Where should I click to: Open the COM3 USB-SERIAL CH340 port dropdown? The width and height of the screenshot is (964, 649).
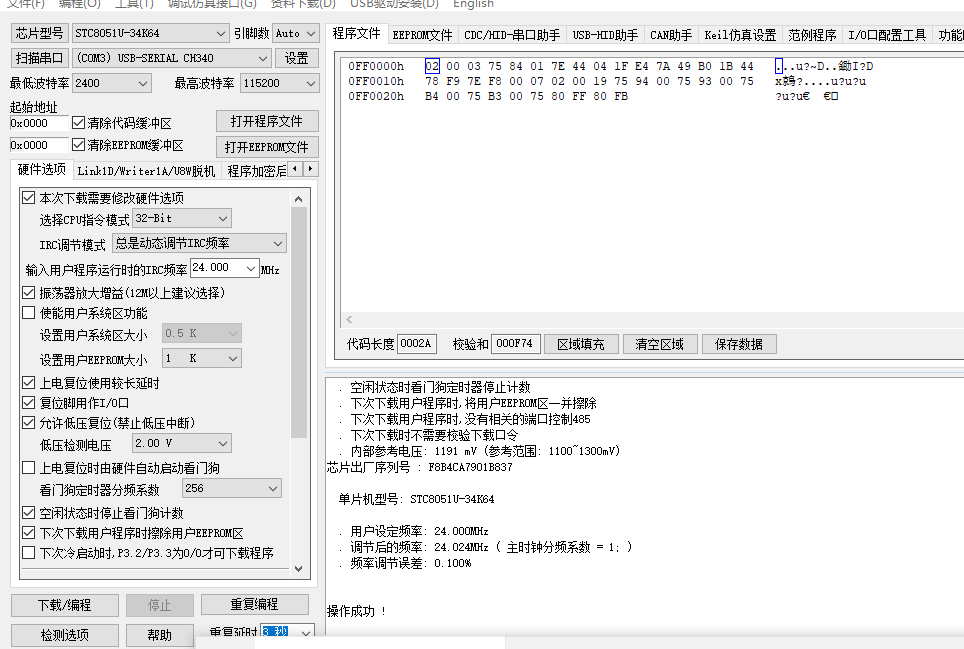(172, 58)
